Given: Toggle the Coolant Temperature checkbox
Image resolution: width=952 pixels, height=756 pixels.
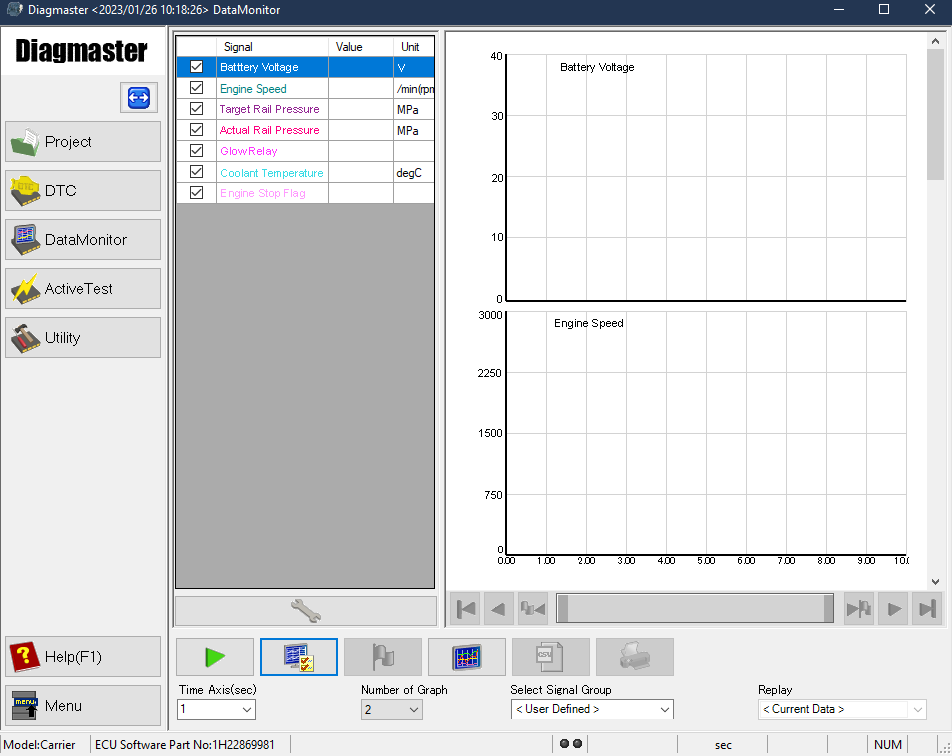Looking at the screenshot, I should point(196,172).
